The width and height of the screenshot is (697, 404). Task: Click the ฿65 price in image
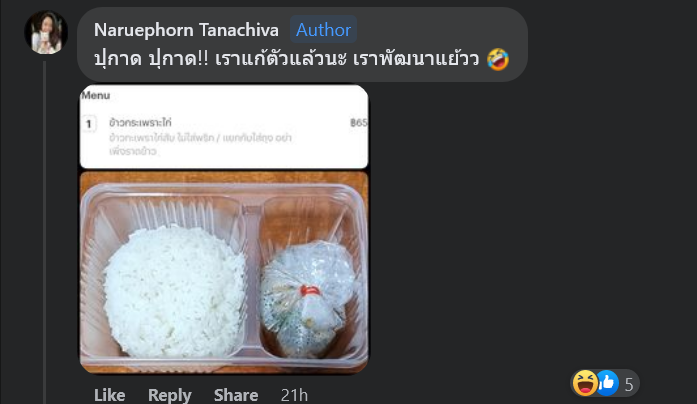click(359, 122)
